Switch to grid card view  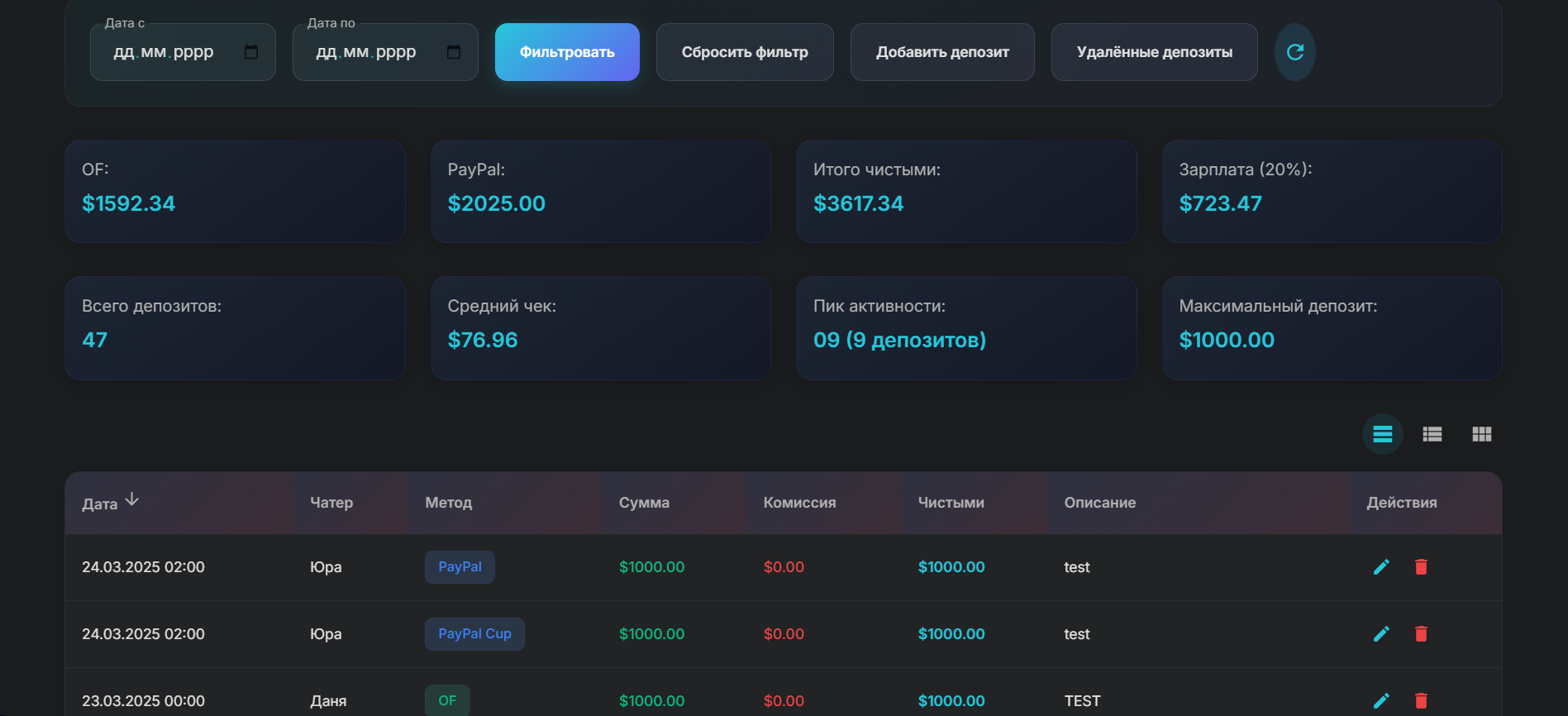(x=1482, y=434)
